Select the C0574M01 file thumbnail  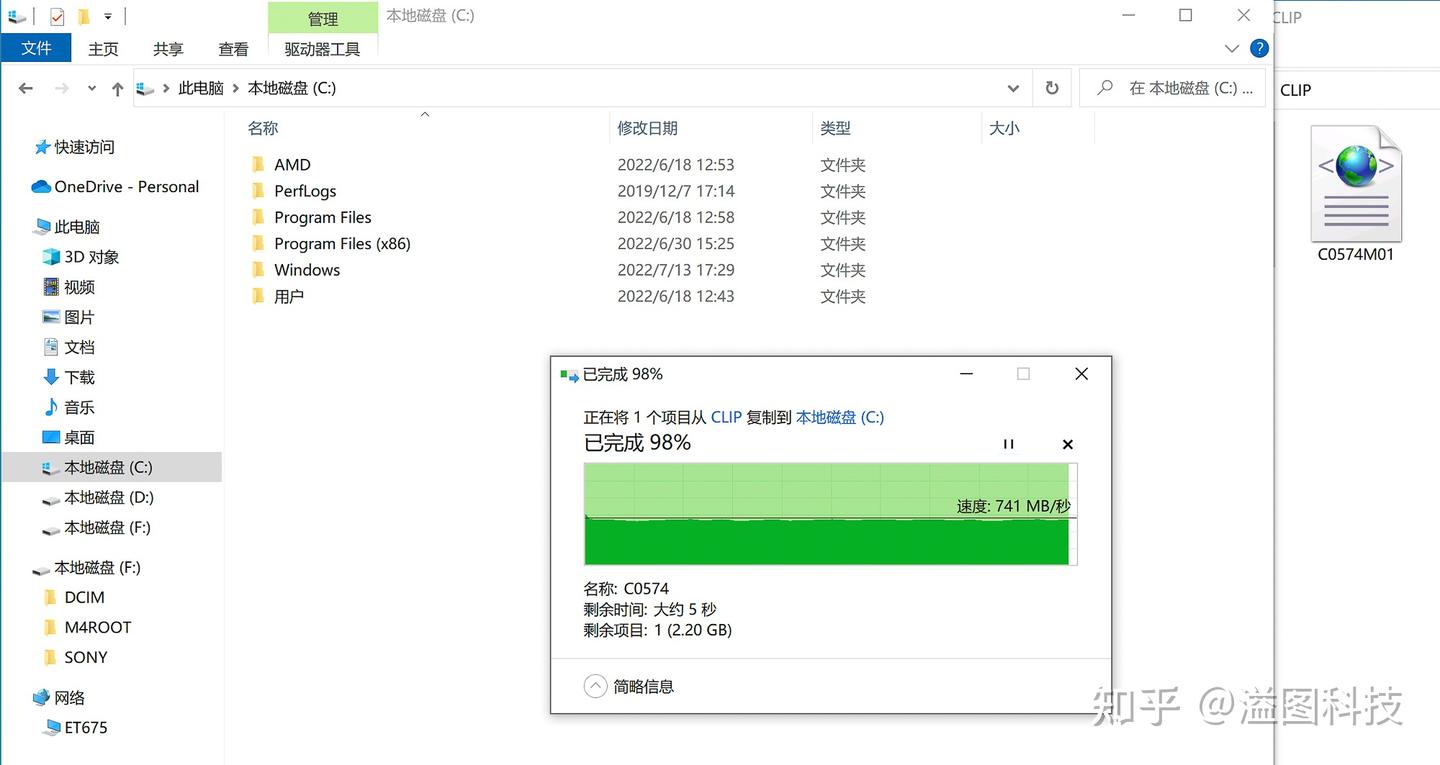pos(1355,183)
